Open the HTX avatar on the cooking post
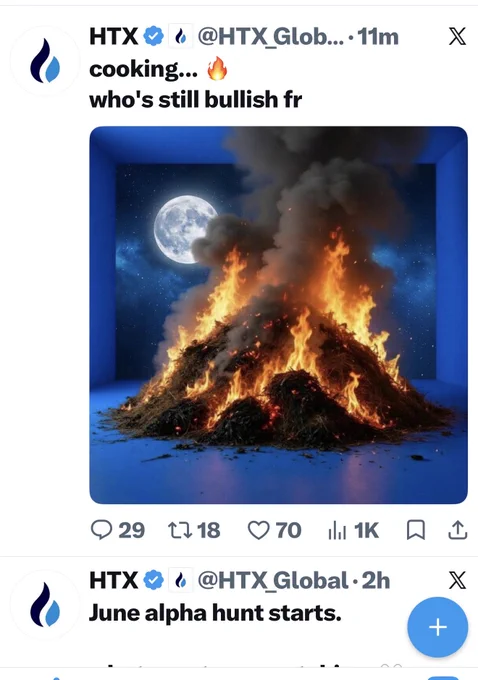This screenshot has width=478, height=680. pyautogui.click(x=45, y=61)
